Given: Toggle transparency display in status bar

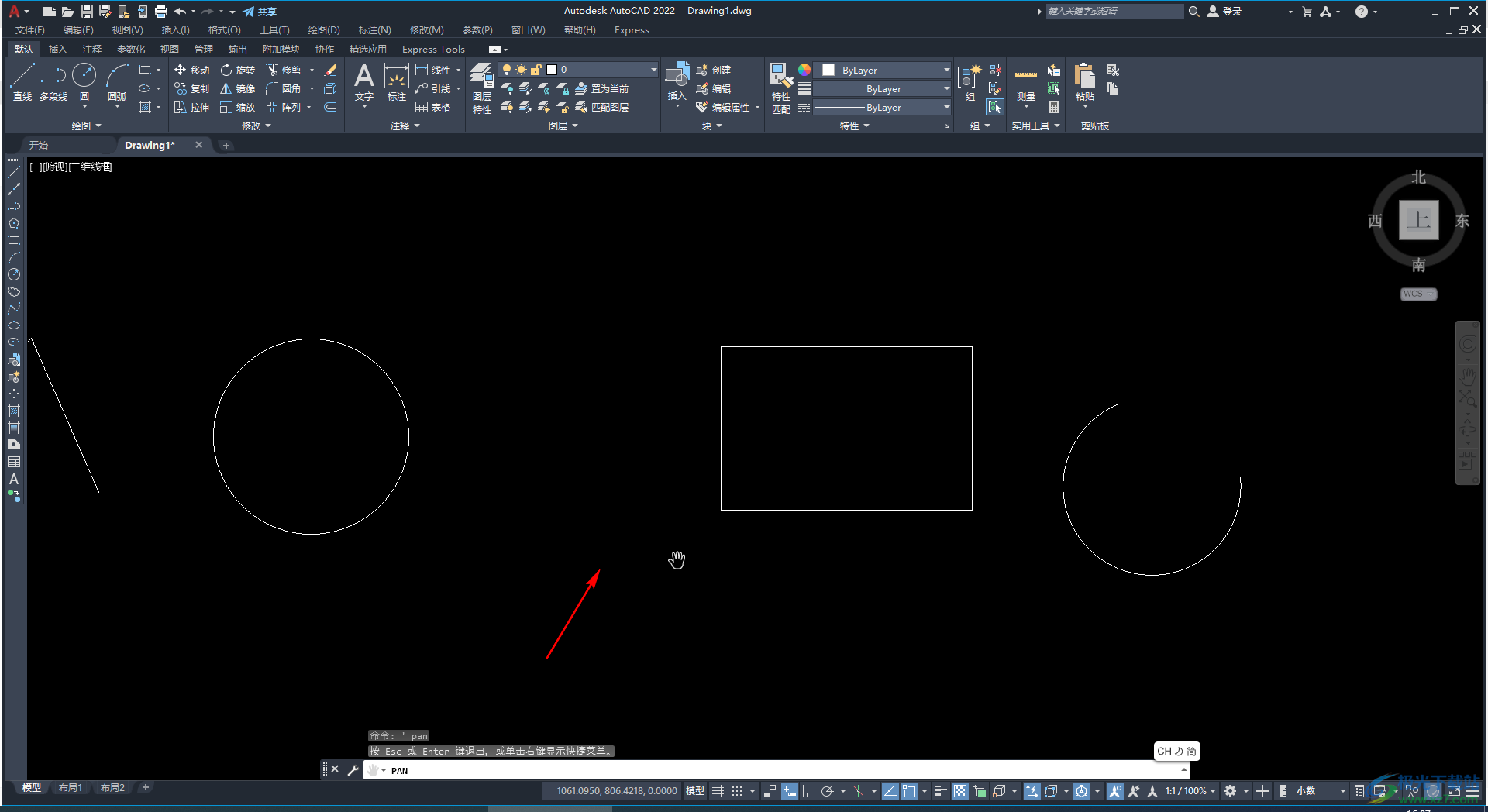Looking at the screenshot, I should [x=960, y=791].
